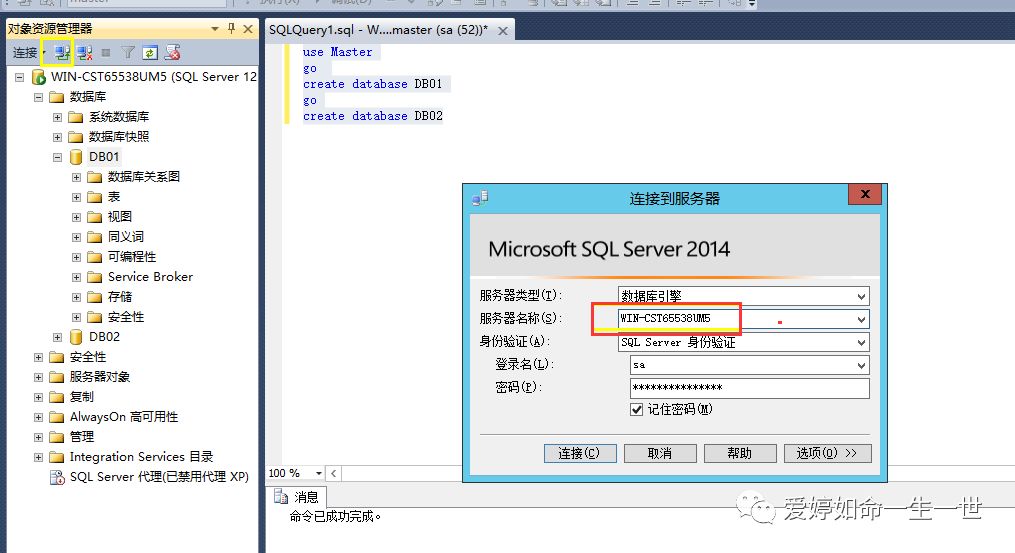Collapse the 数据库 folder

[x=38, y=97]
